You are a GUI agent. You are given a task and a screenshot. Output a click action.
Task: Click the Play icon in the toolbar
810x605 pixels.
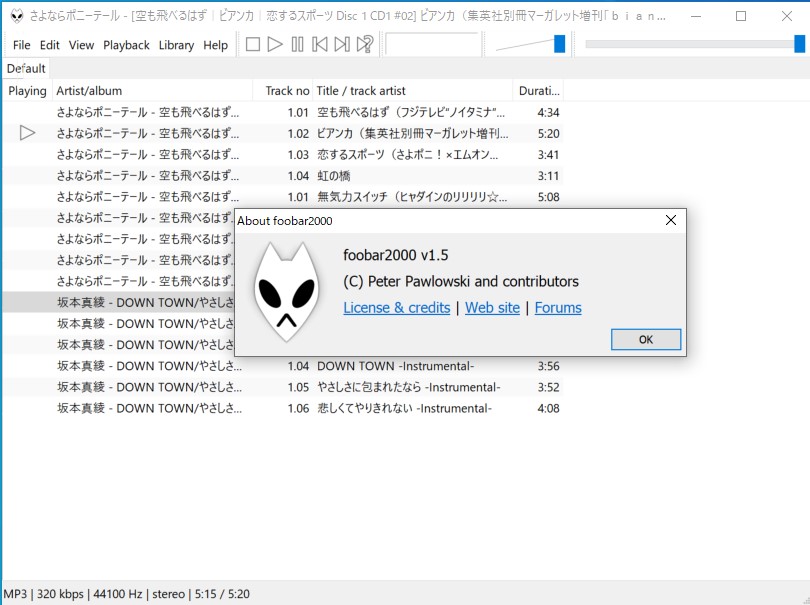tap(275, 44)
